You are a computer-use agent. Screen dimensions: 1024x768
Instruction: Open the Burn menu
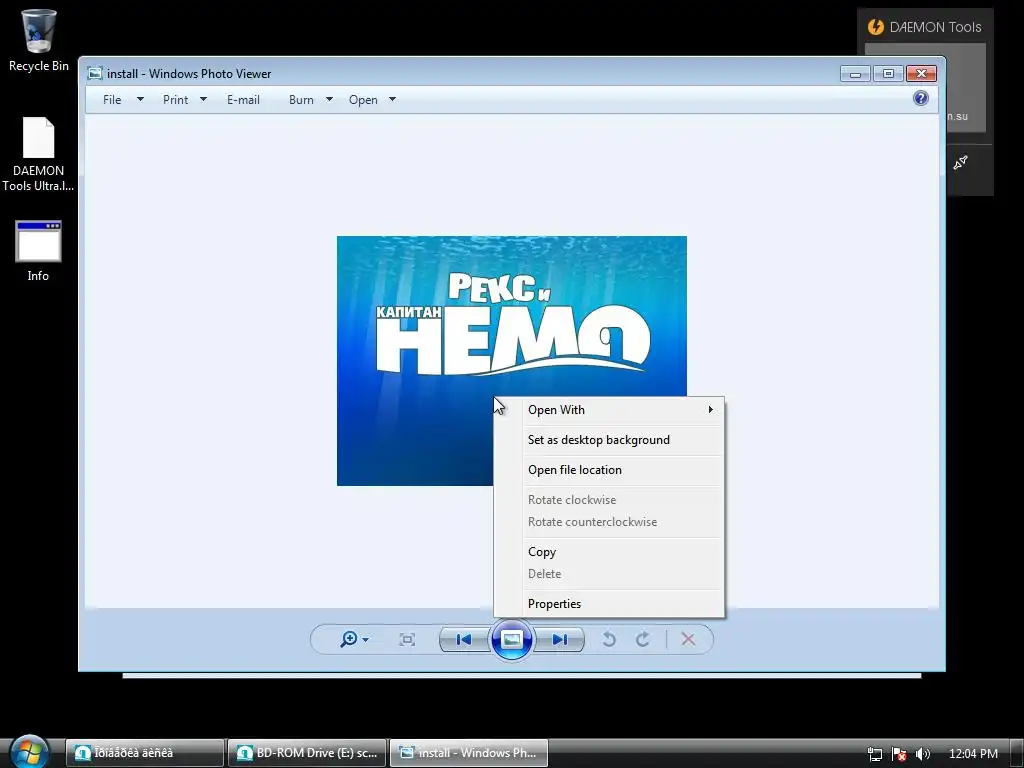point(301,100)
